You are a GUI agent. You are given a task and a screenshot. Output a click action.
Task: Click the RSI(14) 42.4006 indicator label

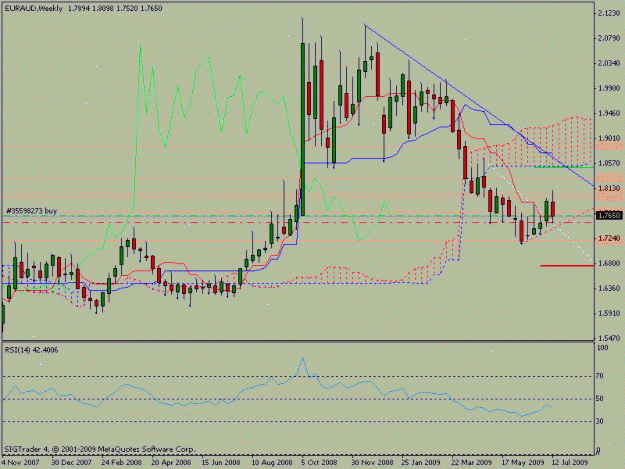click(x=31, y=350)
